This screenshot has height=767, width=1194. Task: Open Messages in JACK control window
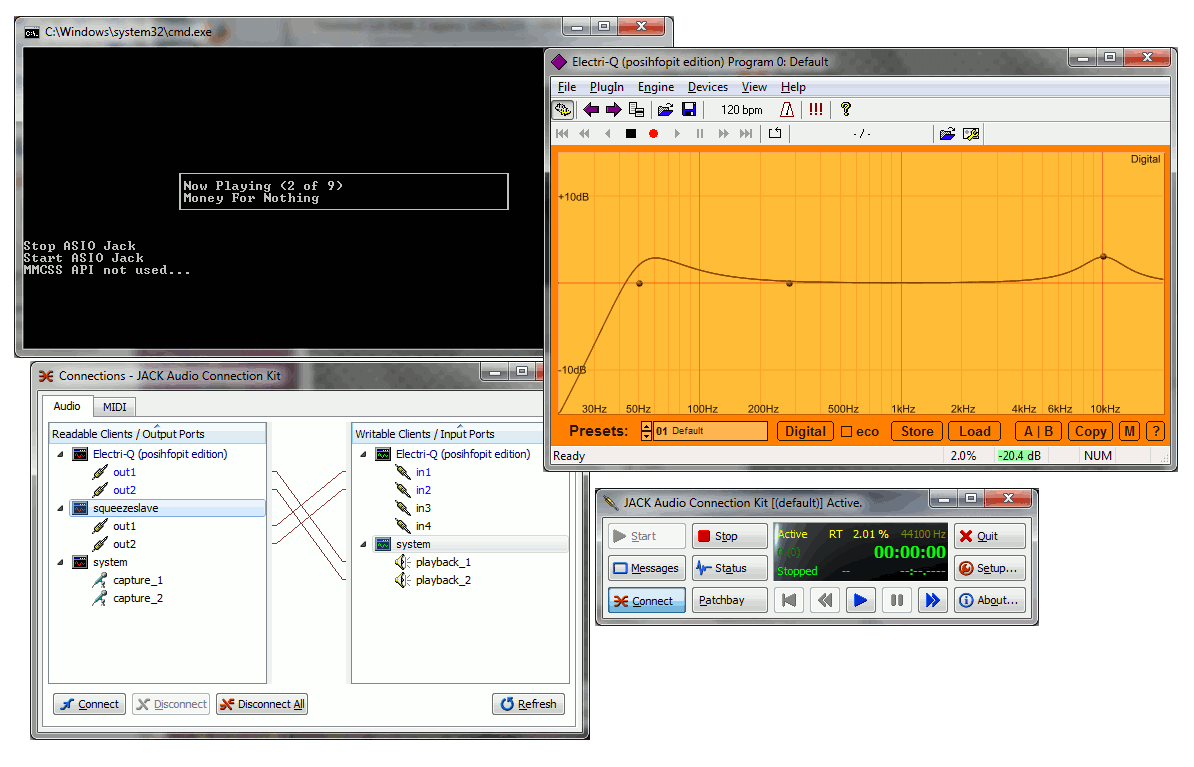646,568
